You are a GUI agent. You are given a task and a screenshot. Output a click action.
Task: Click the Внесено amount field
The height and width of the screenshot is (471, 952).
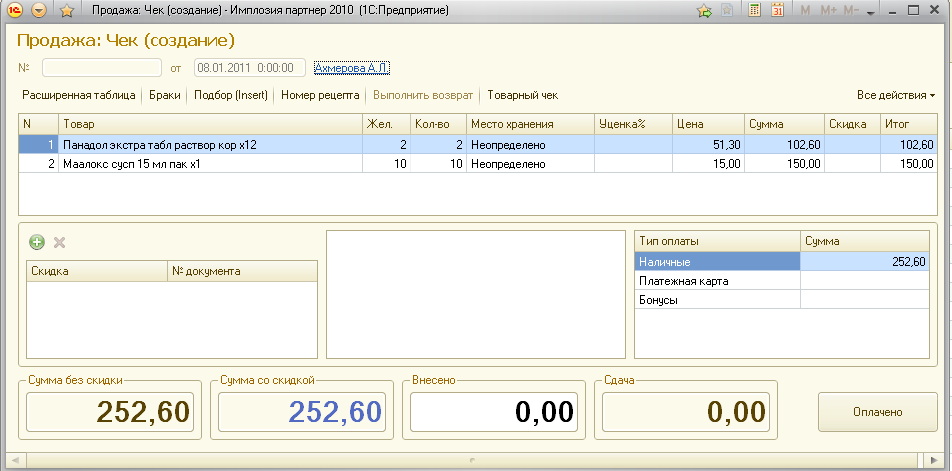point(494,412)
